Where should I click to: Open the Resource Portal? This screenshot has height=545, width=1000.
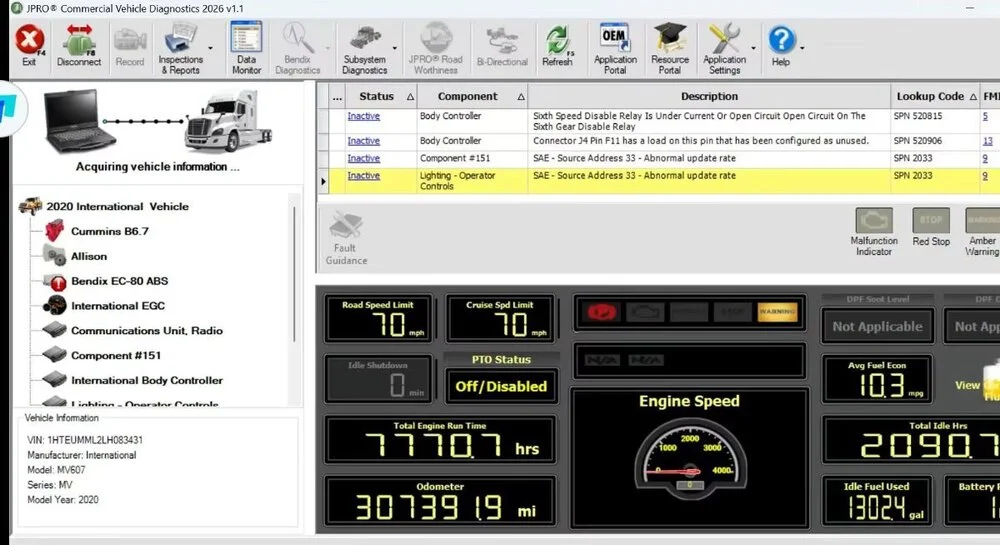pyautogui.click(x=670, y=48)
